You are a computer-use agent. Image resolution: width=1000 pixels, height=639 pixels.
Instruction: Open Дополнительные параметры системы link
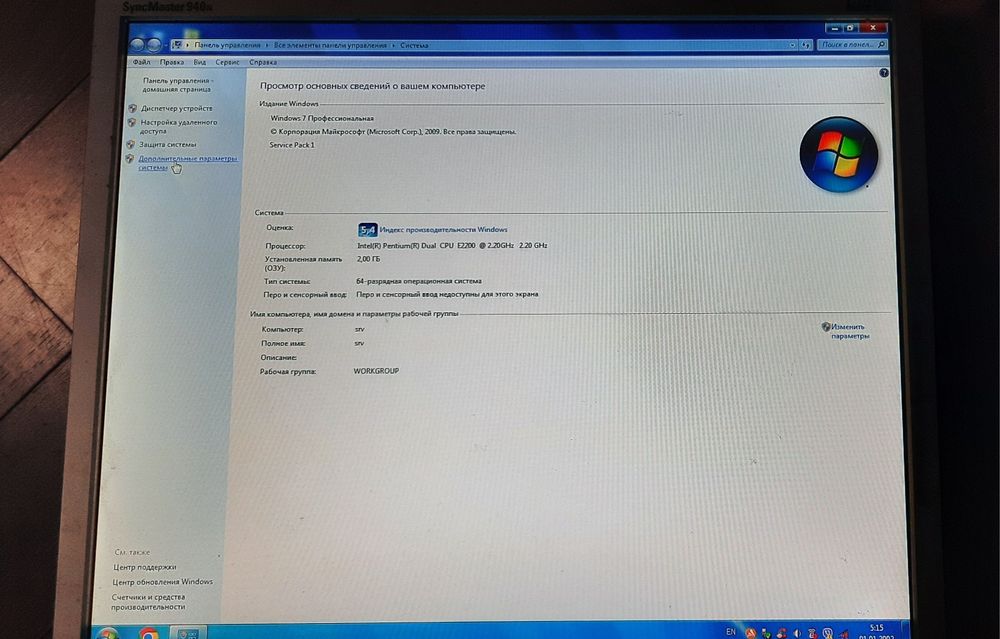click(188, 163)
